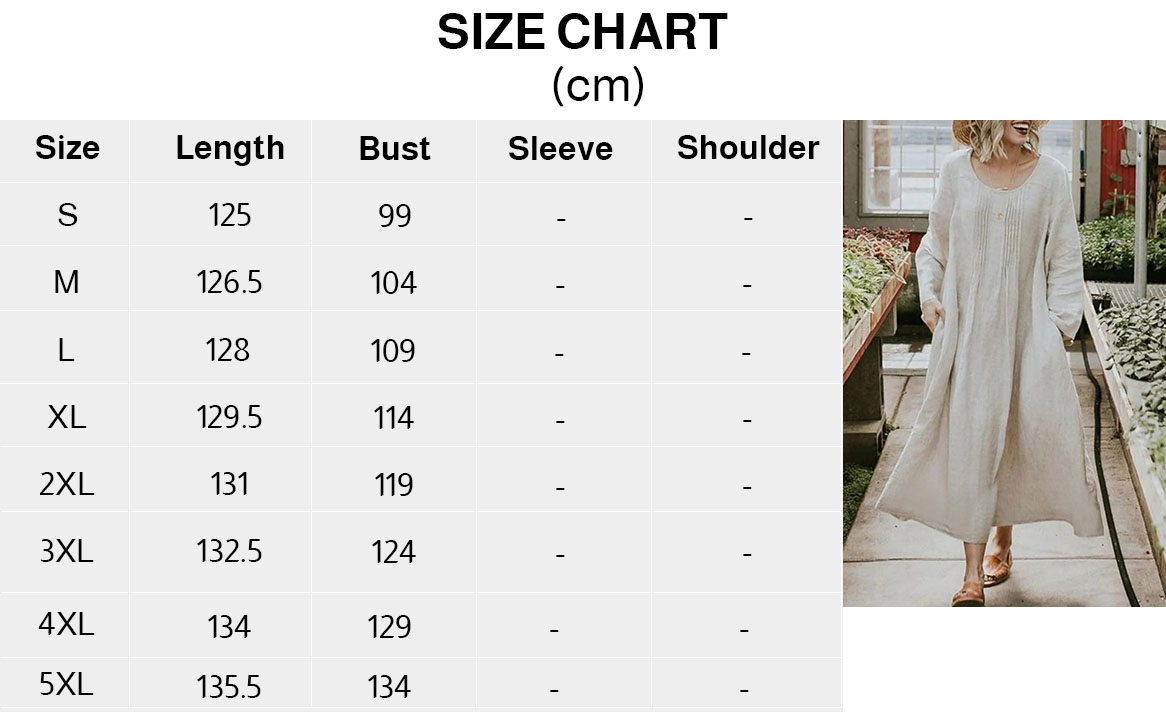The image size is (1166, 712).
Task: Select the S size row label
Action: pos(67,215)
